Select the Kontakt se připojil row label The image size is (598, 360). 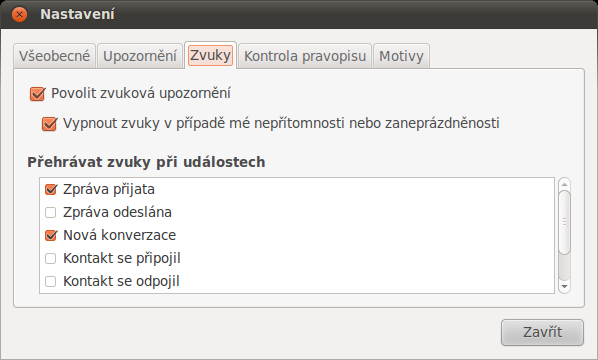tap(122, 259)
